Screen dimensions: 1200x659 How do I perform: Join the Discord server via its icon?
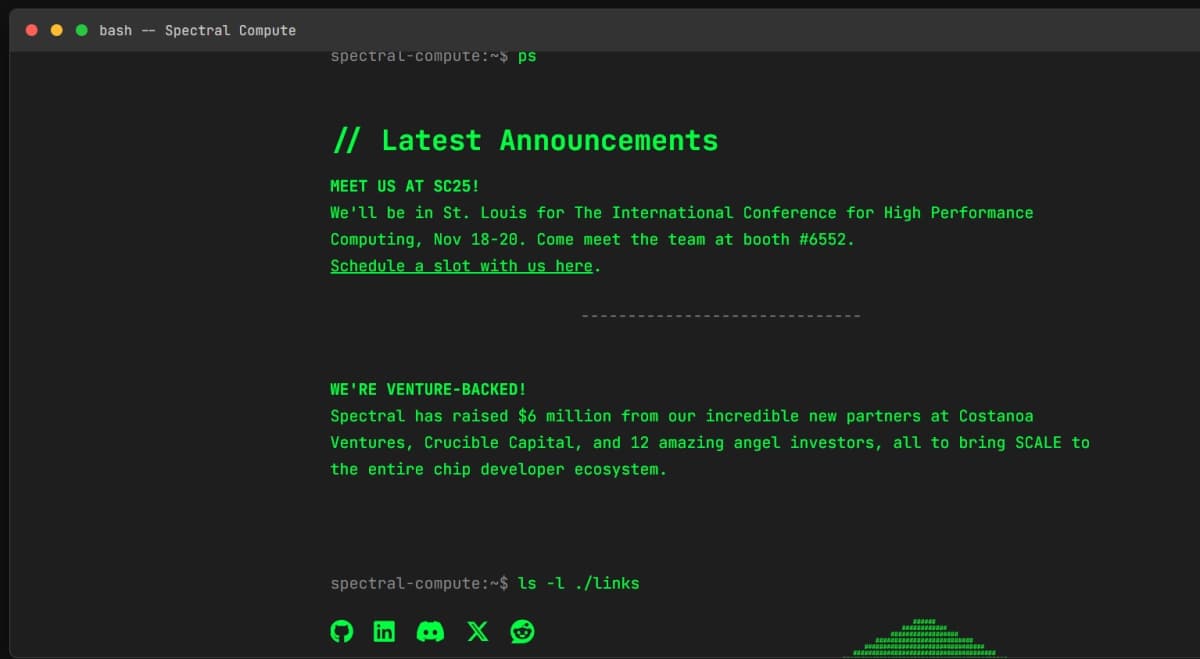coord(430,631)
